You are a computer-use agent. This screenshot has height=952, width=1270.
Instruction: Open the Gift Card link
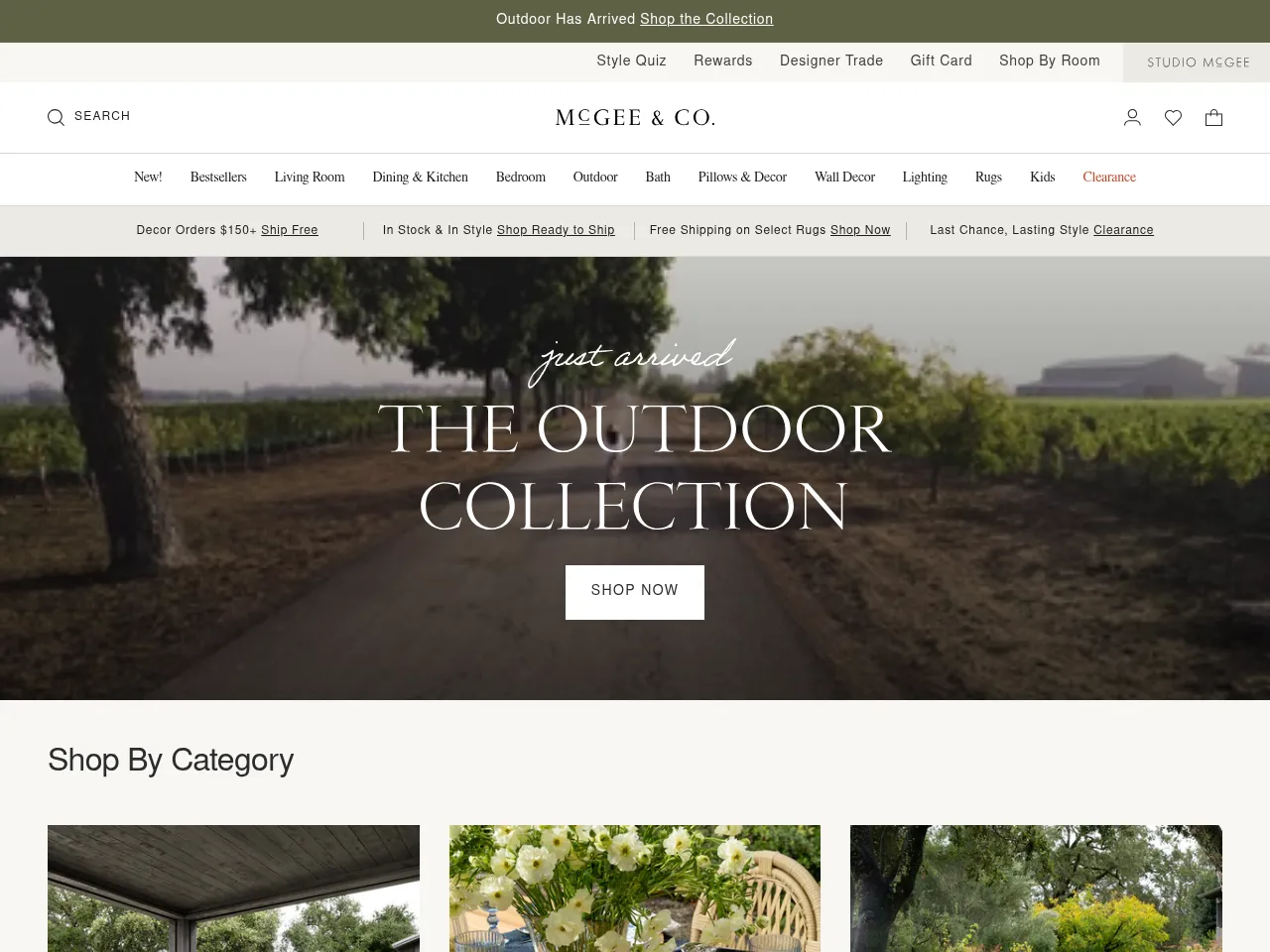click(941, 60)
